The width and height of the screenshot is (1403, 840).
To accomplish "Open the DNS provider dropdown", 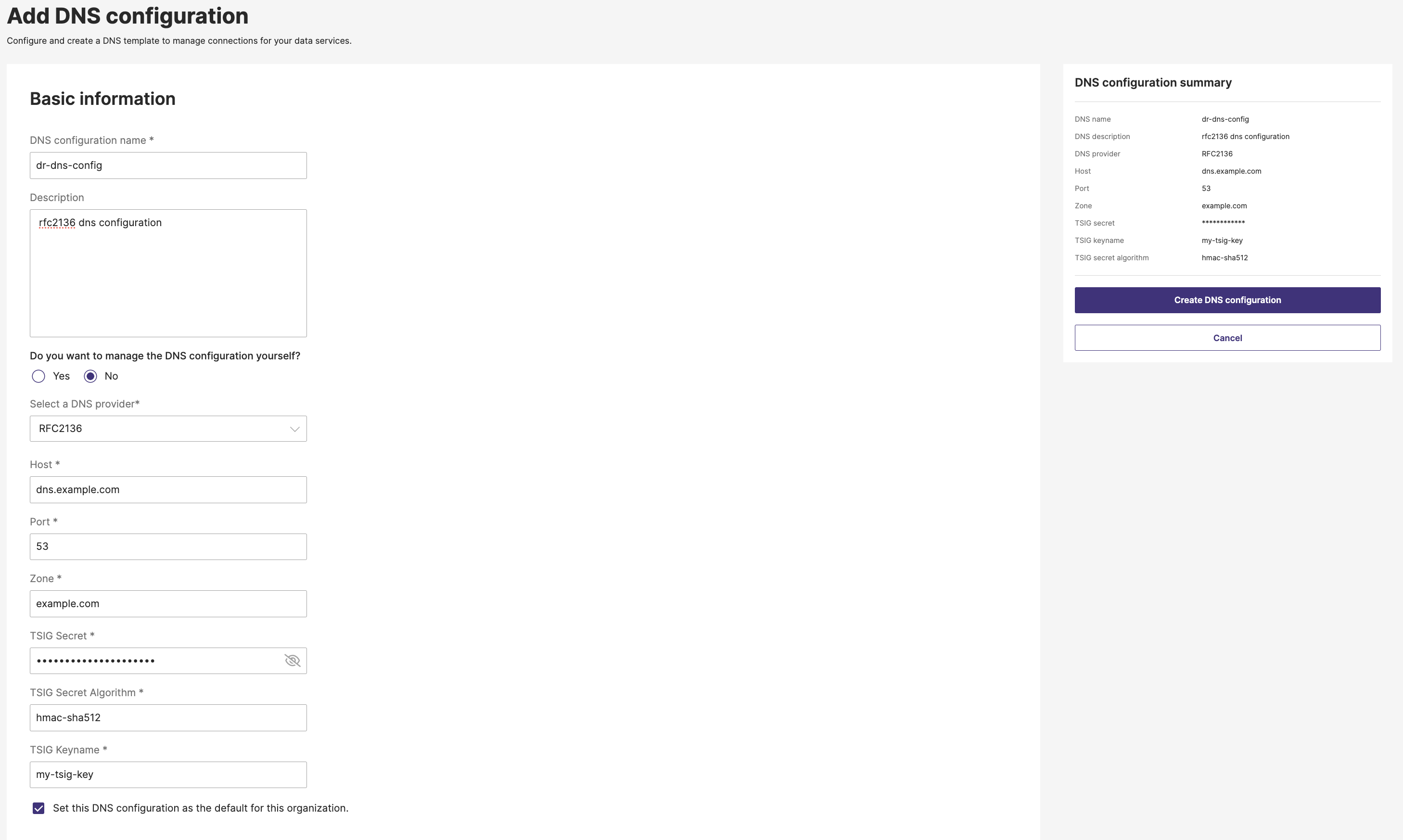I will coord(167,429).
